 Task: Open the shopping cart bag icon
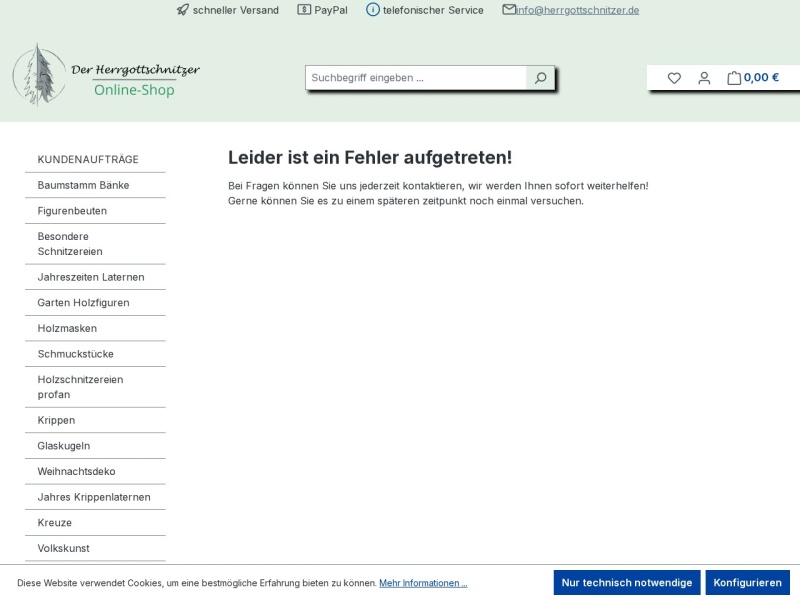pyautogui.click(x=734, y=78)
